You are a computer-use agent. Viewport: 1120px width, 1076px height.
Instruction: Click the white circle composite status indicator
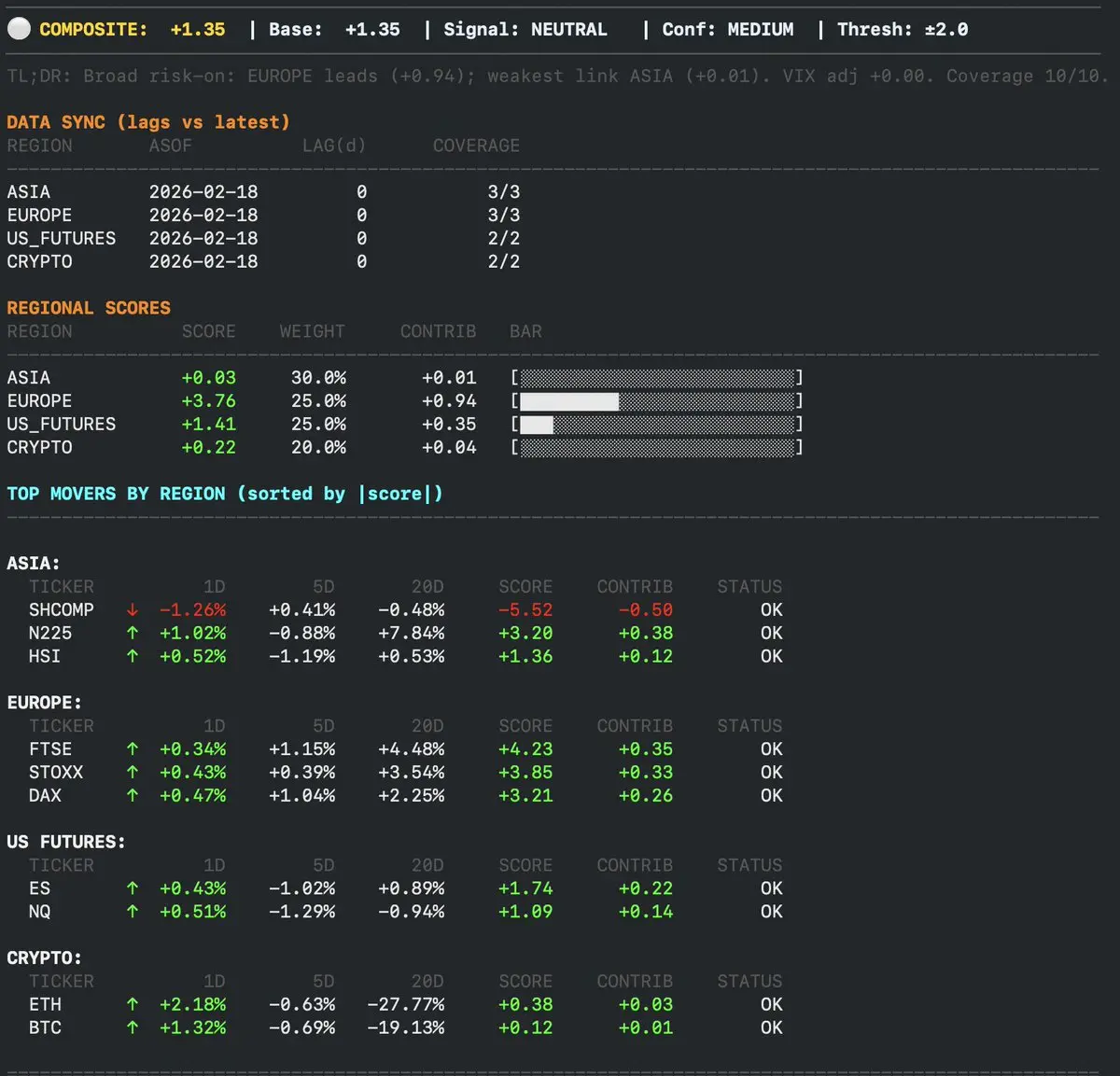19,30
